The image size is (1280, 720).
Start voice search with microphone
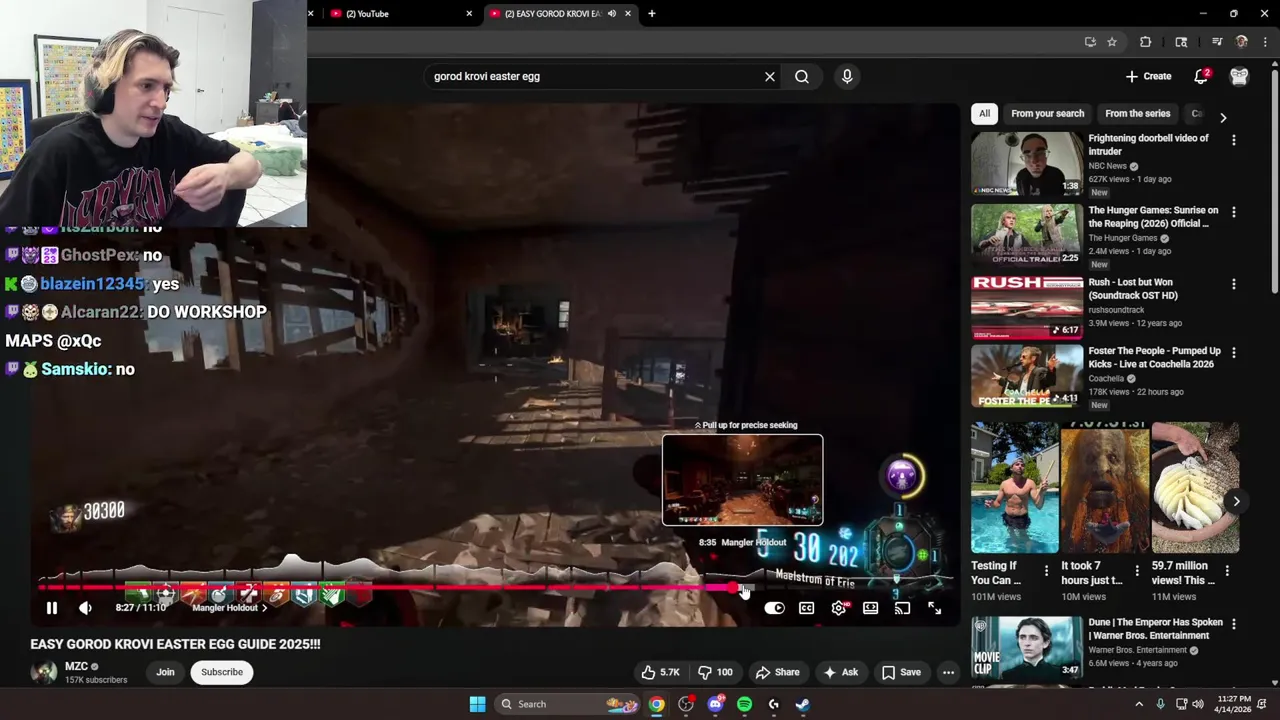[x=847, y=76]
